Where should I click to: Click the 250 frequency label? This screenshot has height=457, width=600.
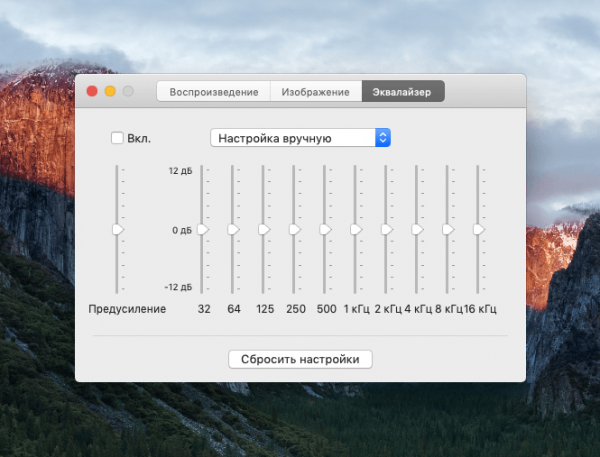(x=296, y=309)
